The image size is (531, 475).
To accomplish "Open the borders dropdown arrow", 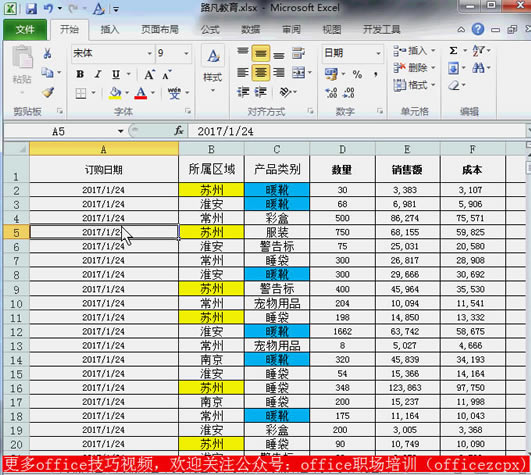I will [93, 92].
